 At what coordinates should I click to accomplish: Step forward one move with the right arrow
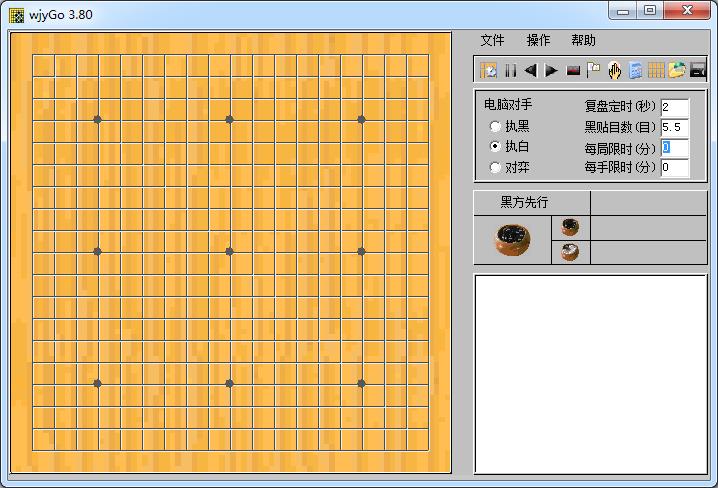pos(551,70)
